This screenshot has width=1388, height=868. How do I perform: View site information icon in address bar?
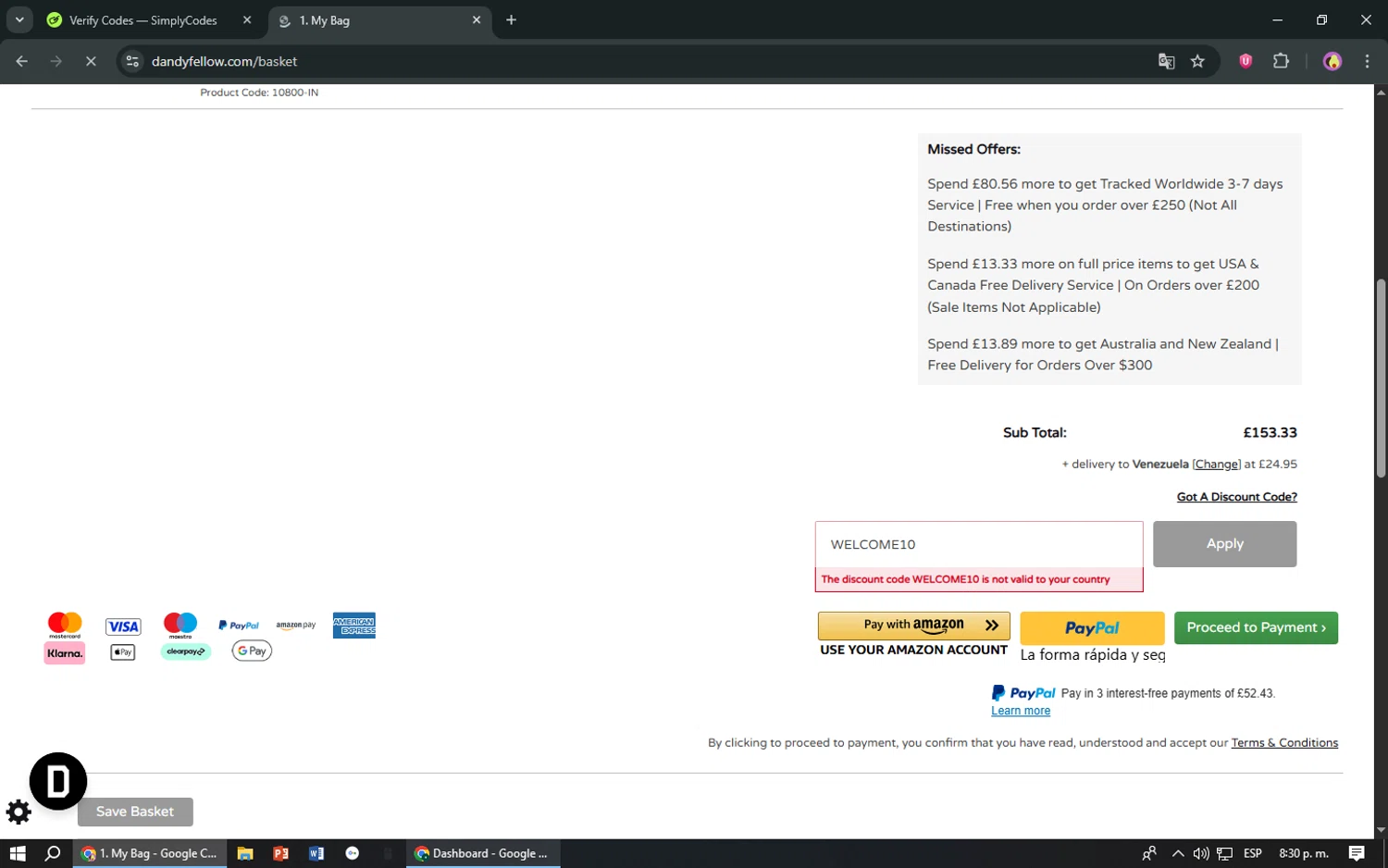pos(132,61)
